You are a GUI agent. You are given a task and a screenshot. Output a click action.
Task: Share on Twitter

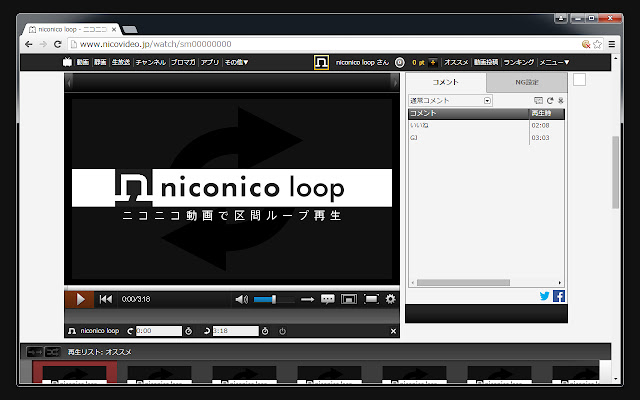[x=544, y=296]
